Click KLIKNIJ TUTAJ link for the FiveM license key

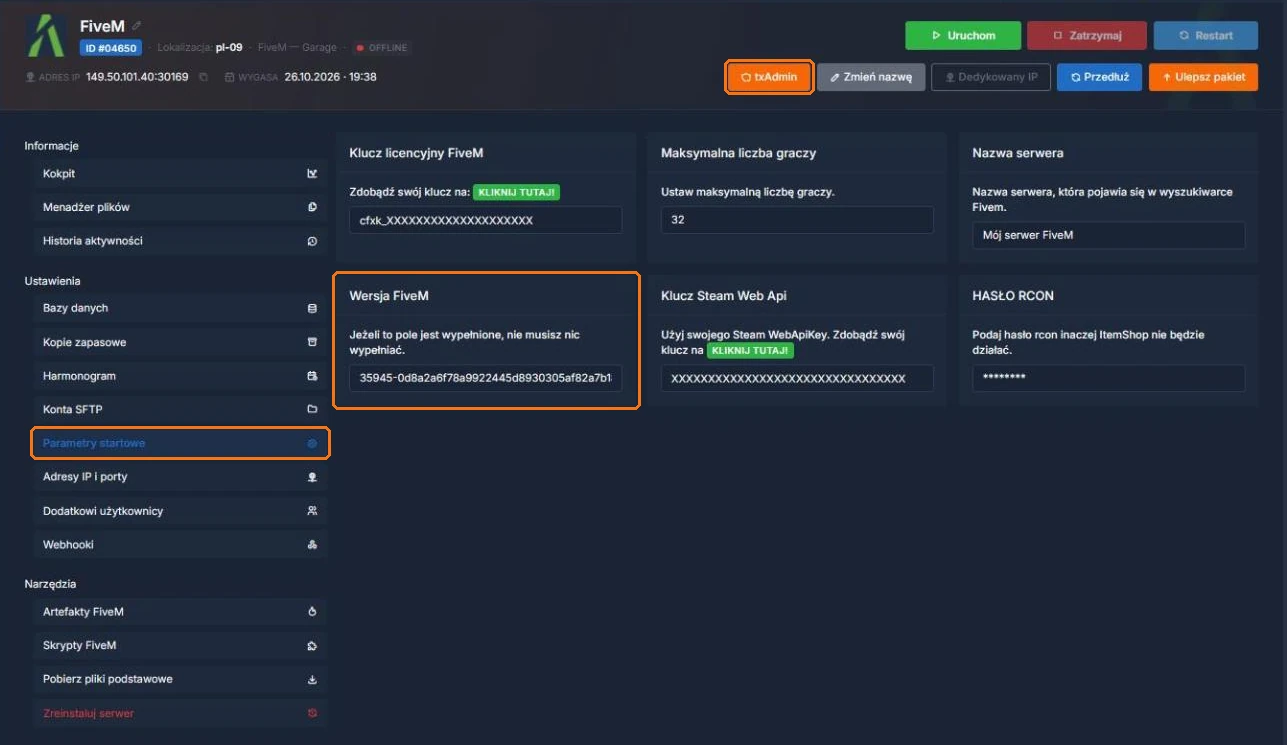[516, 192]
